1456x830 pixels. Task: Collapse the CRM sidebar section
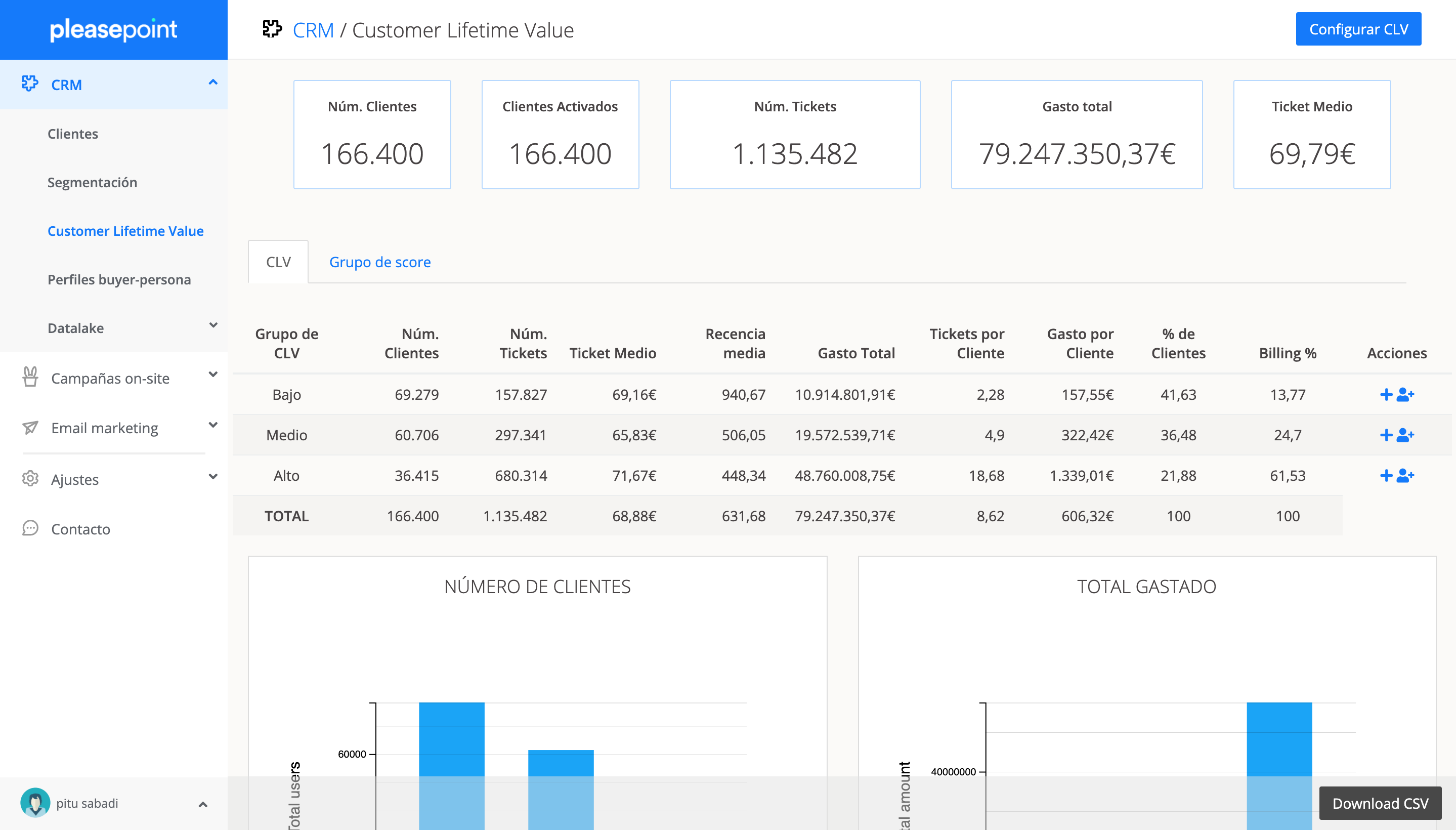point(213,82)
